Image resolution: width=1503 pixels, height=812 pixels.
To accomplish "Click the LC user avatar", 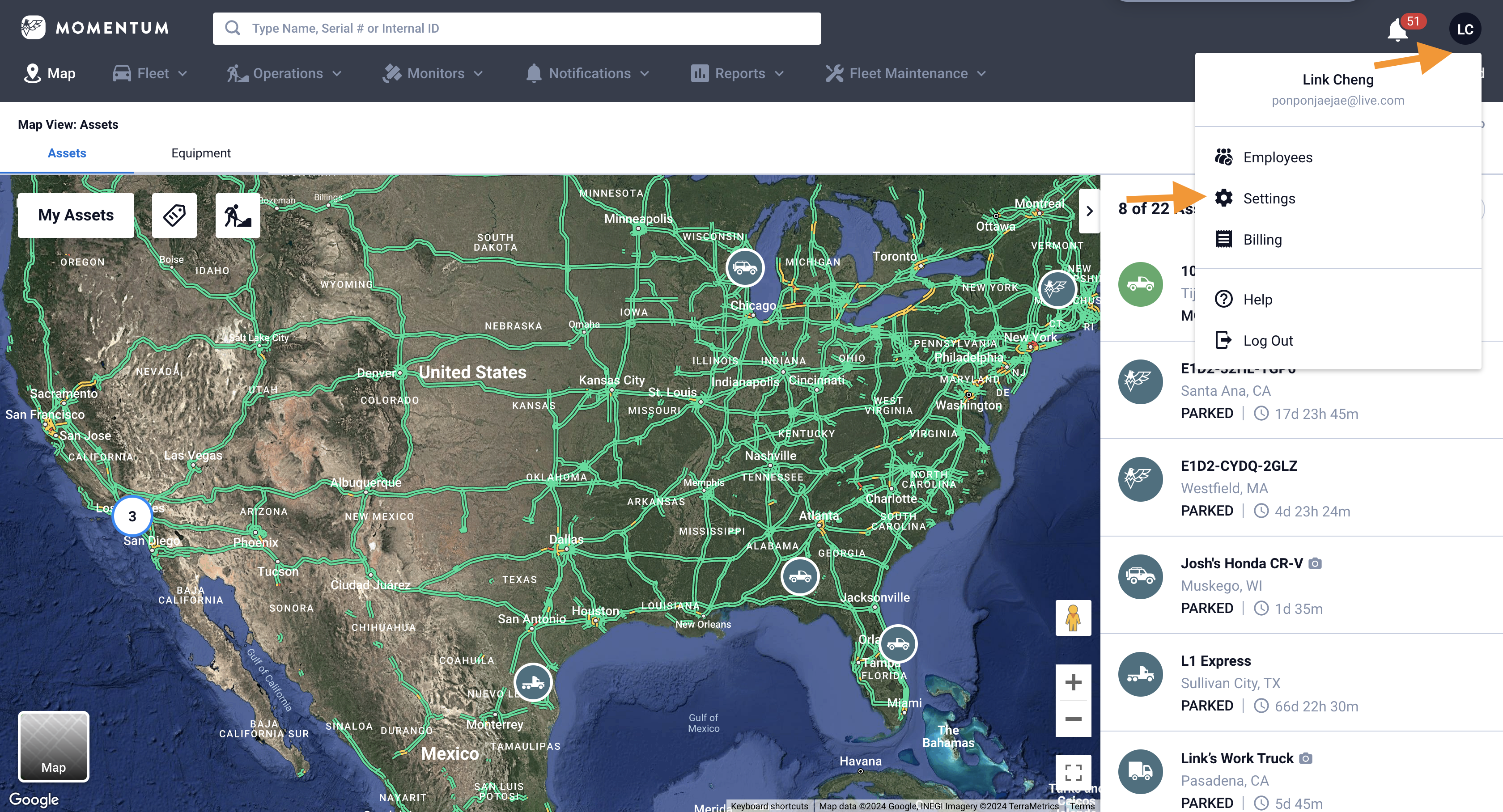I will 1465,29.
